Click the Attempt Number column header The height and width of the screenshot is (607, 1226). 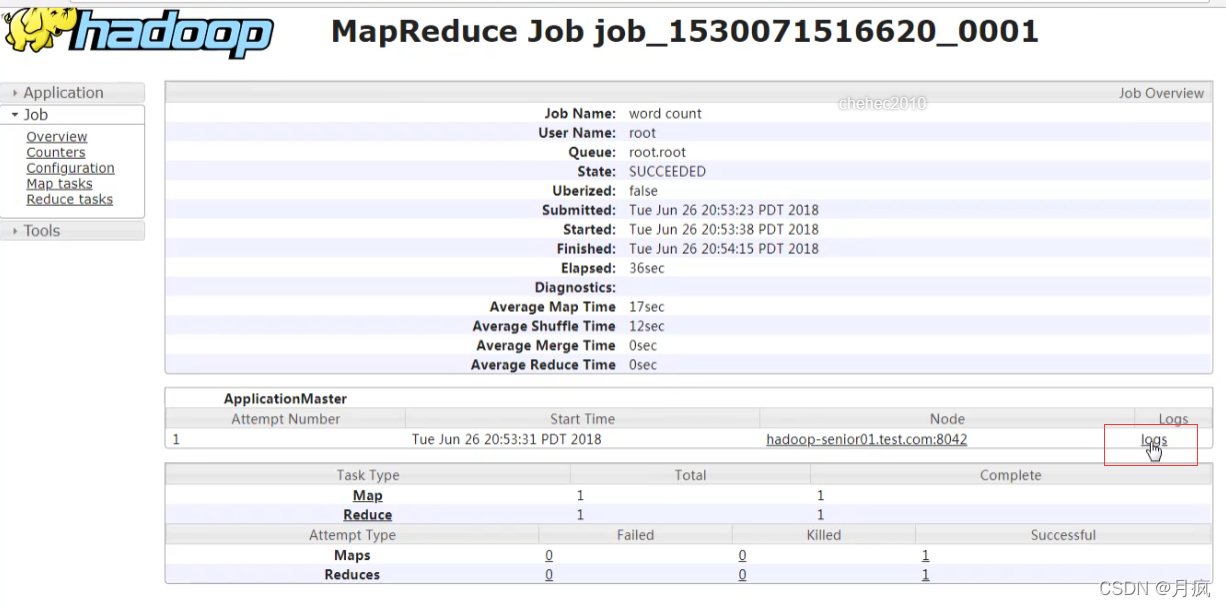(x=286, y=419)
